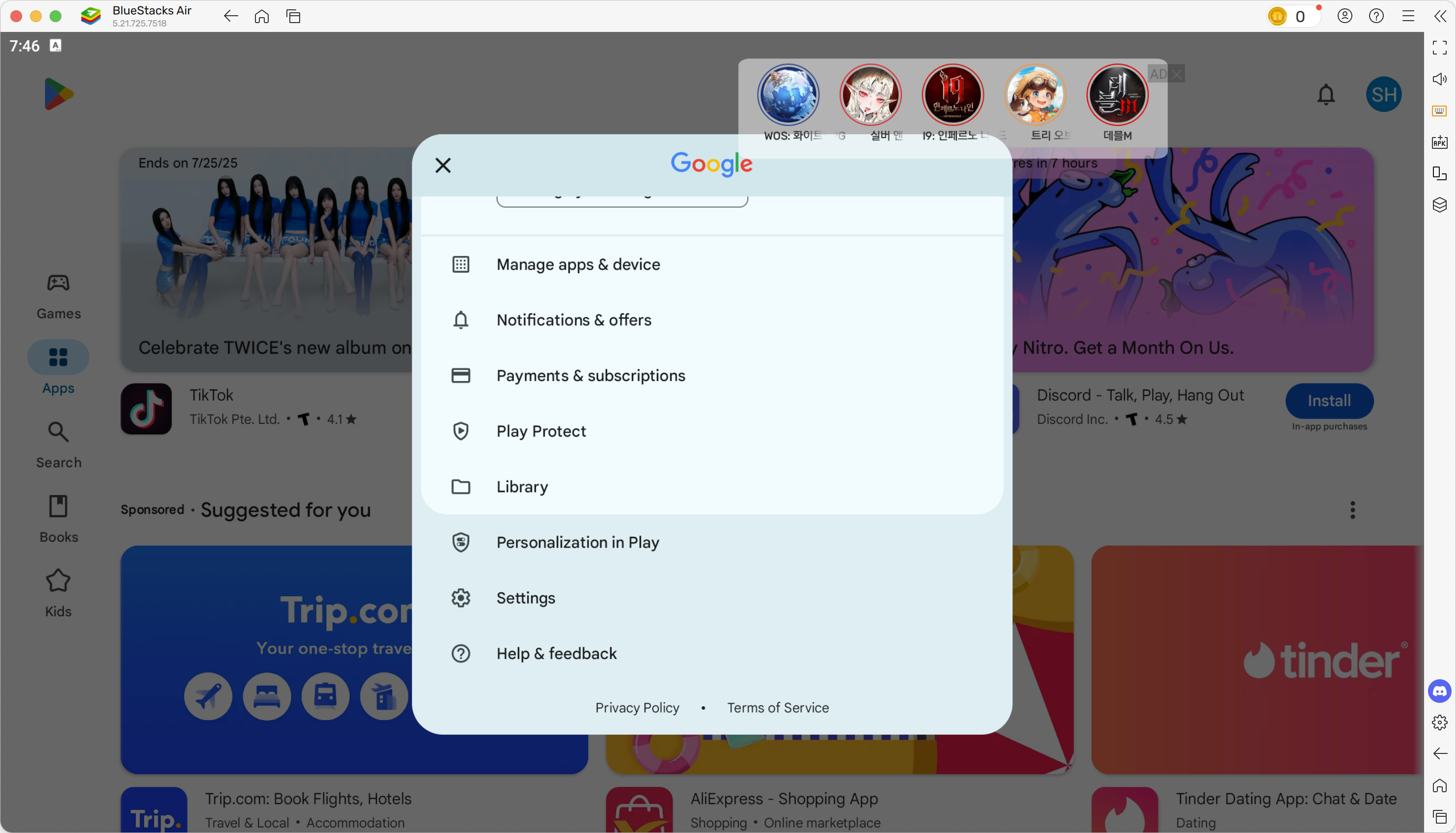Click the Play Store notification bell

pos(1325,94)
